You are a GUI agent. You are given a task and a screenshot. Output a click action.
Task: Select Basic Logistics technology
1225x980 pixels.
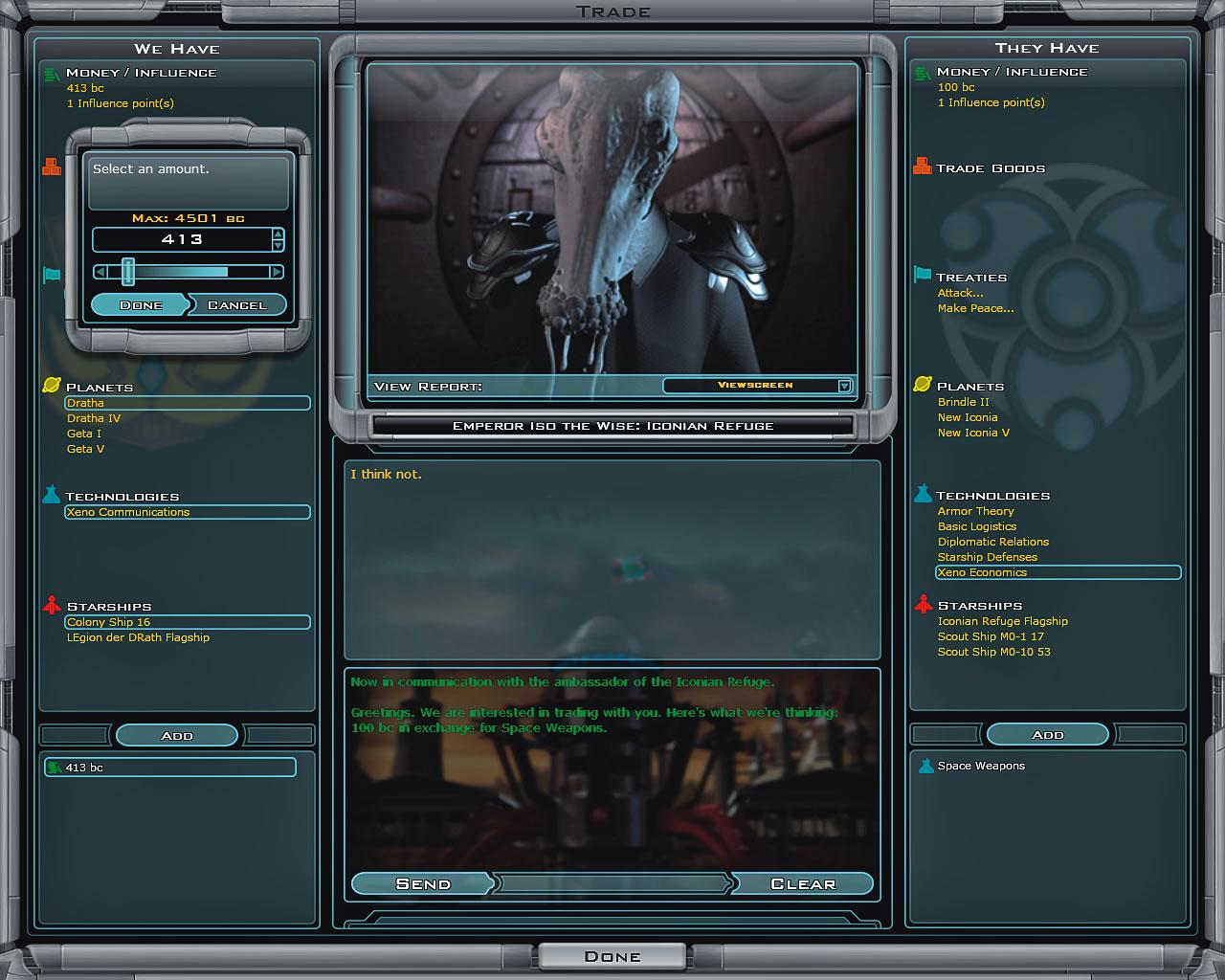977,526
